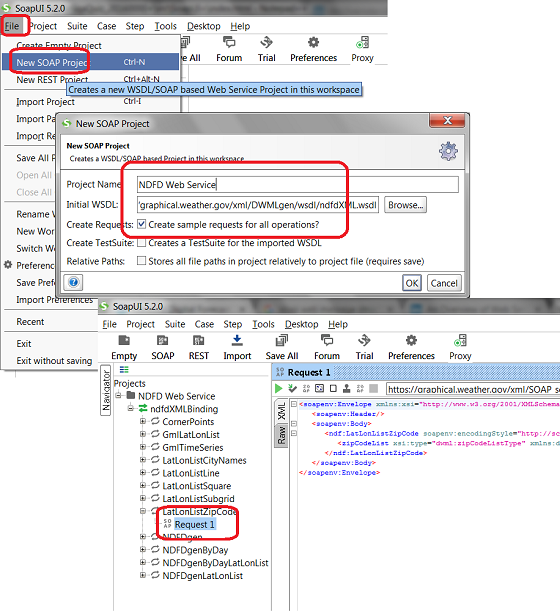This screenshot has height=612, width=560.
Task: Click the request endpoint URL field
Action: [x=473, y=389]
